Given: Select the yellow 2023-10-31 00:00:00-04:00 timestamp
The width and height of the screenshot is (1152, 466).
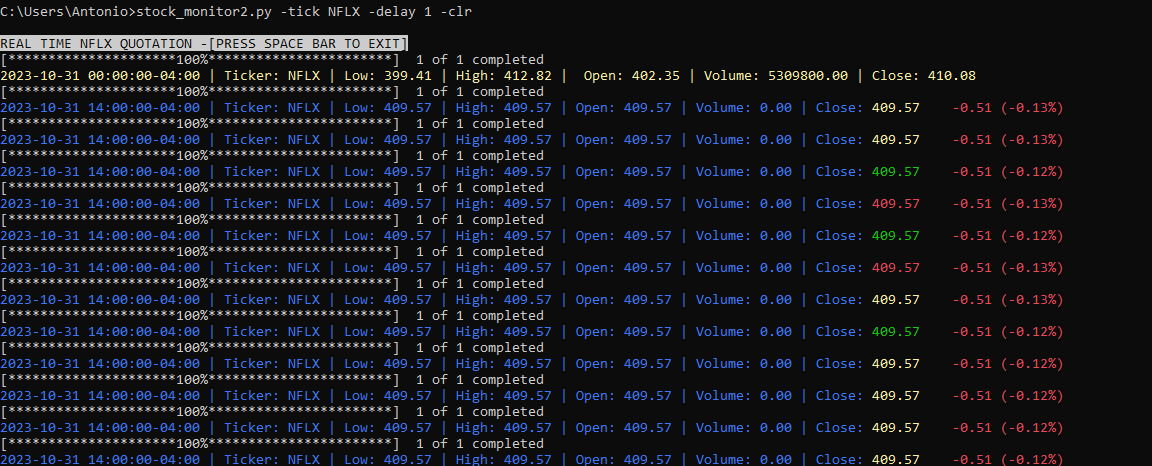Looking at the screenshot, I should (x=100, y=76).
